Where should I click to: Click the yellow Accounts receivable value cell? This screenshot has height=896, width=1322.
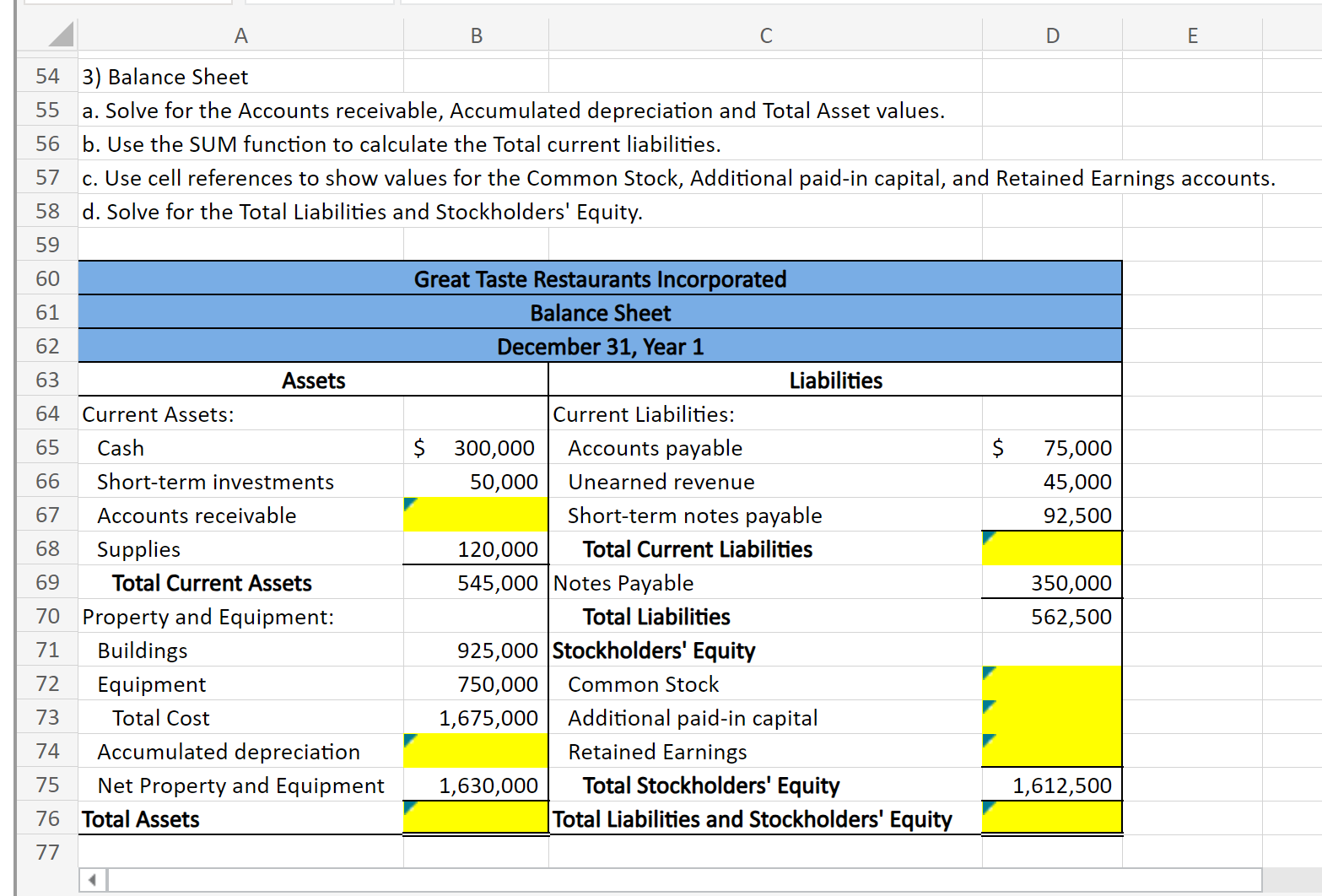[476, 515]
